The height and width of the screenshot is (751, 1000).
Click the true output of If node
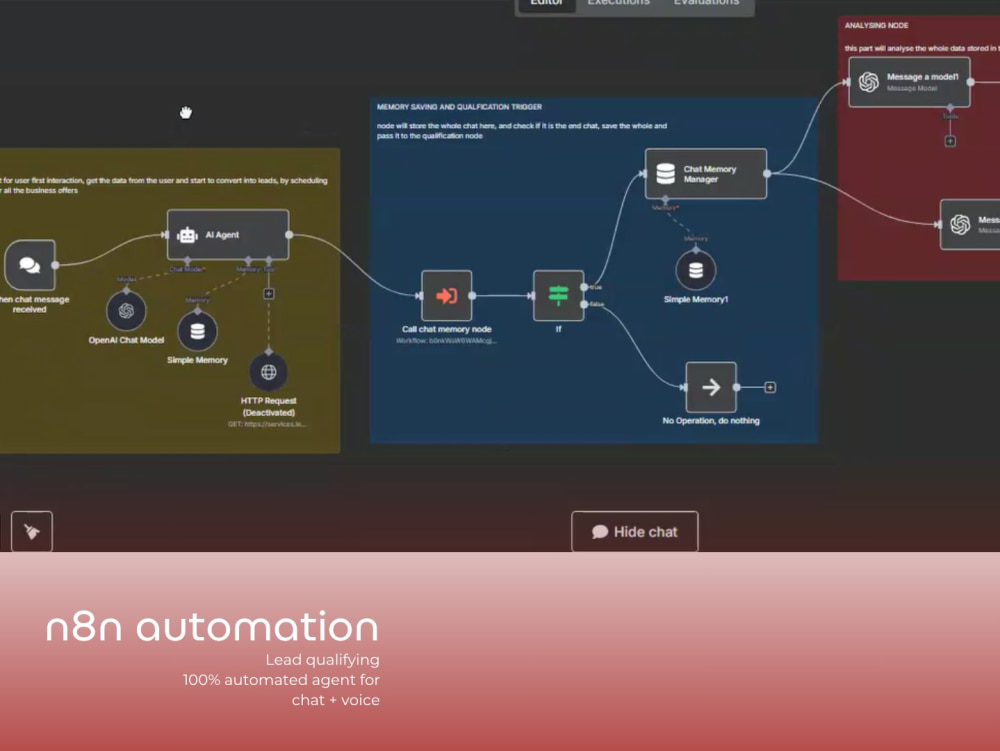tap(584, 288)
